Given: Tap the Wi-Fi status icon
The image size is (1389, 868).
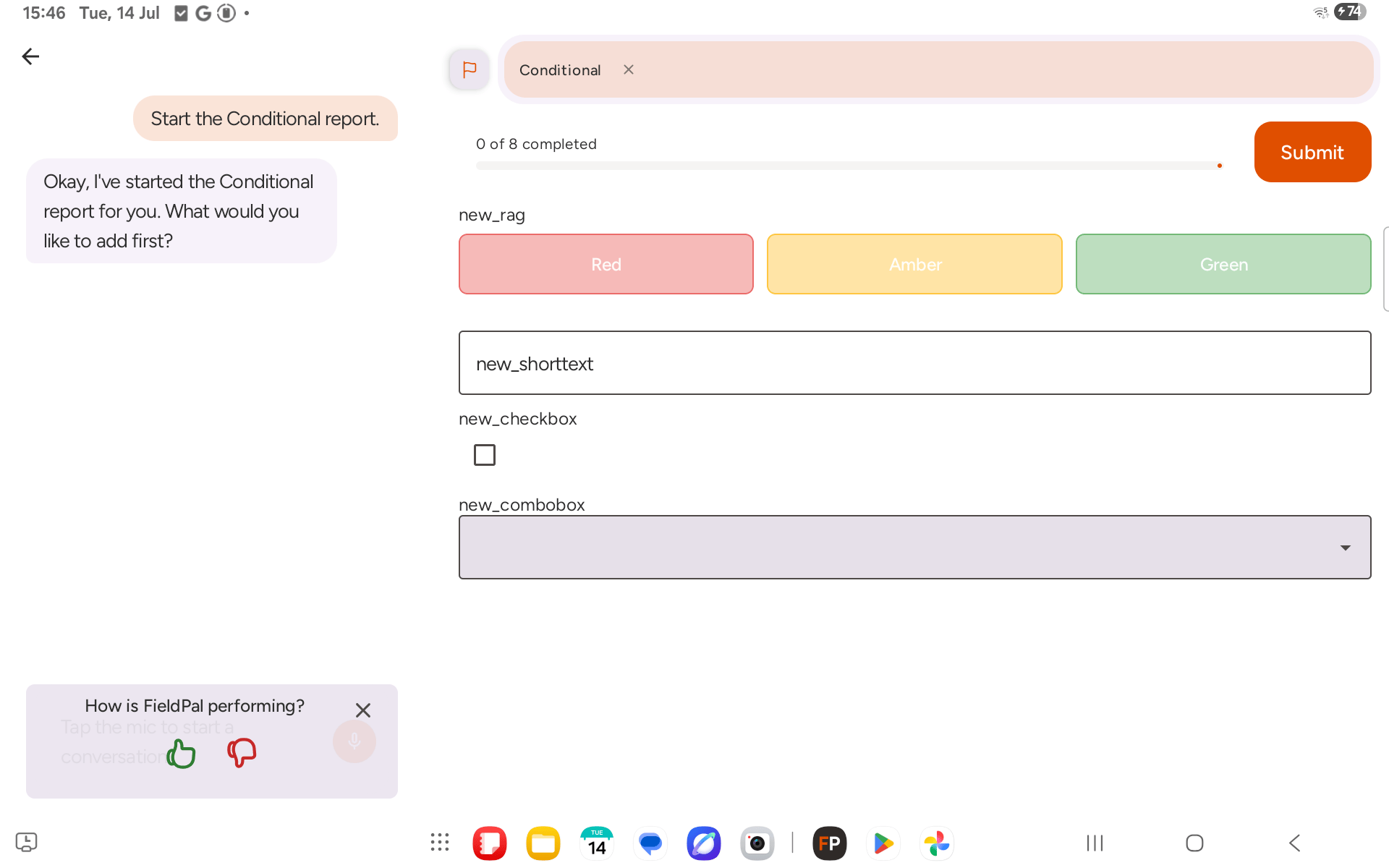Looking at the screenshot, I should (1321, 12).
